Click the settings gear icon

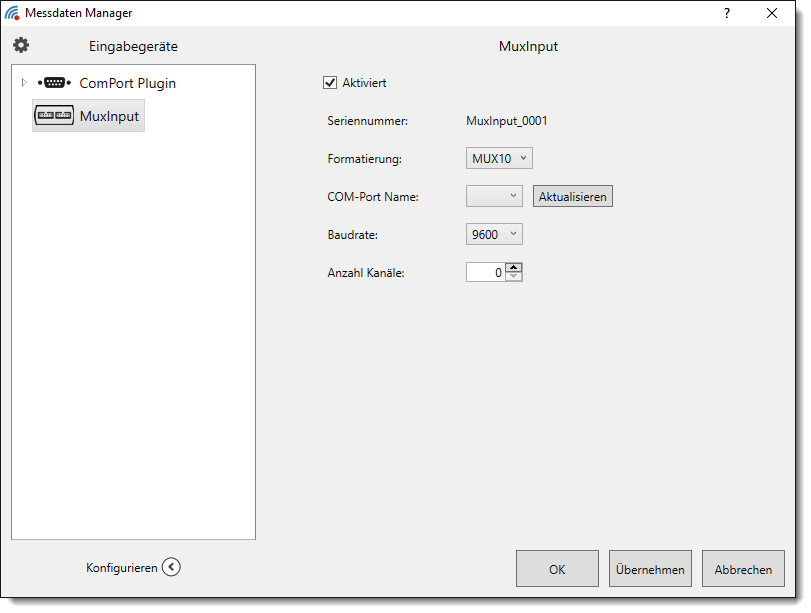pyautogui.click(x=21, y=45)
